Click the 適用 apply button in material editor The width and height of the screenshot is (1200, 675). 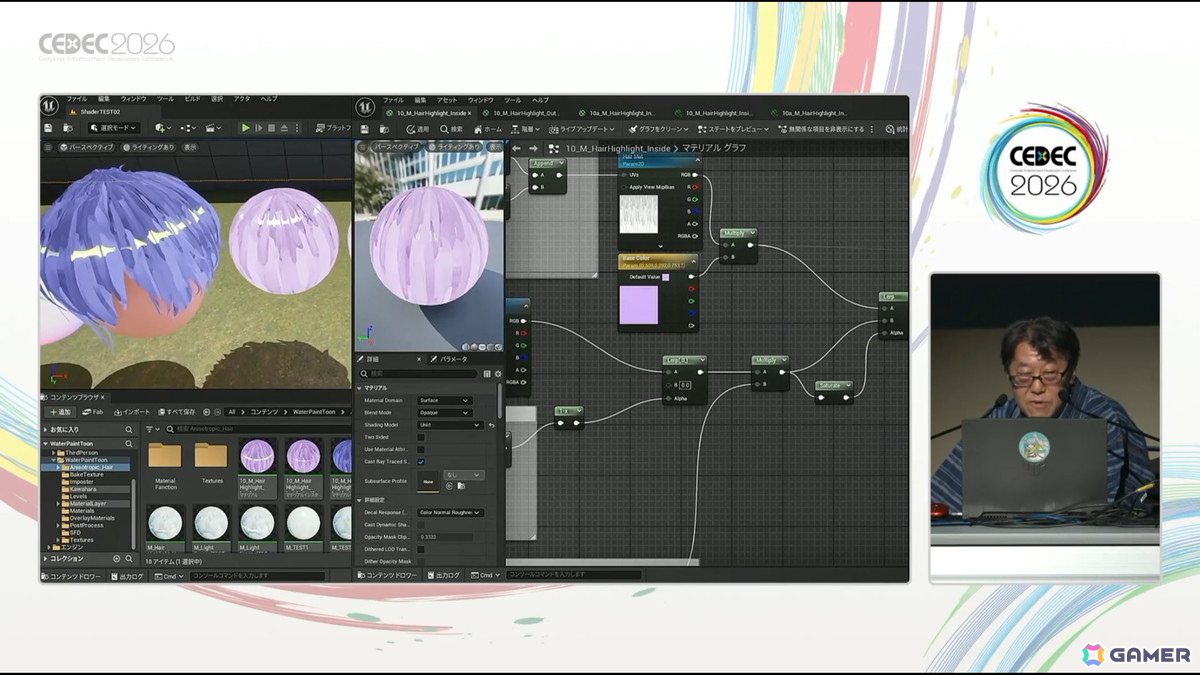(x=417, y=129)
